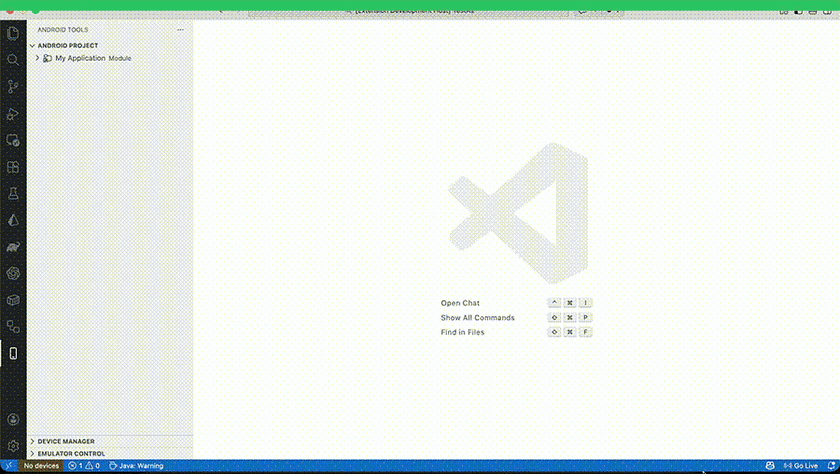Open the ChatGPT knot-logo view
This screenshot has width=840, height=474.
tap(13, 273)
